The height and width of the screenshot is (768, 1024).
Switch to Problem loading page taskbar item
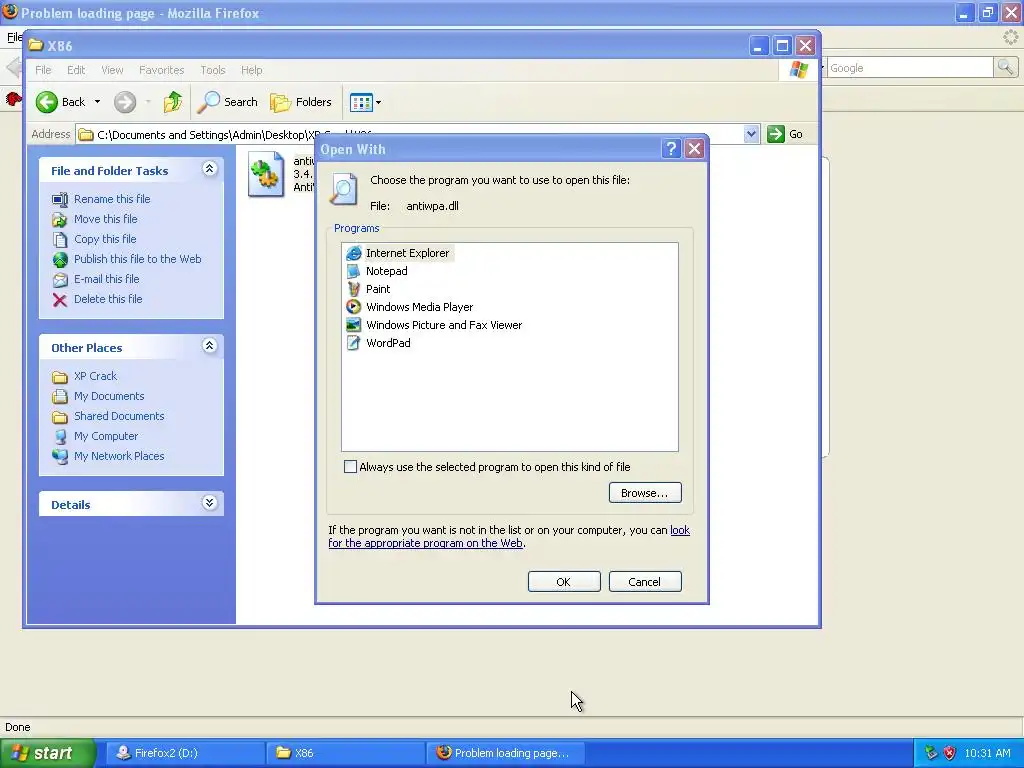click(506, 754)
